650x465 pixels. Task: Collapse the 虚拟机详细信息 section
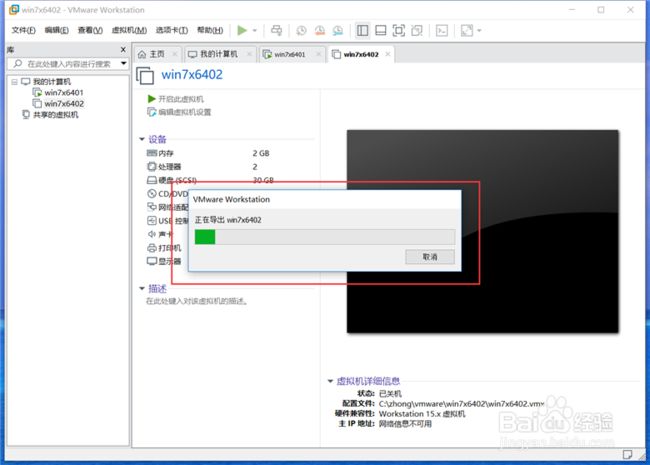[x=330, y=381]
